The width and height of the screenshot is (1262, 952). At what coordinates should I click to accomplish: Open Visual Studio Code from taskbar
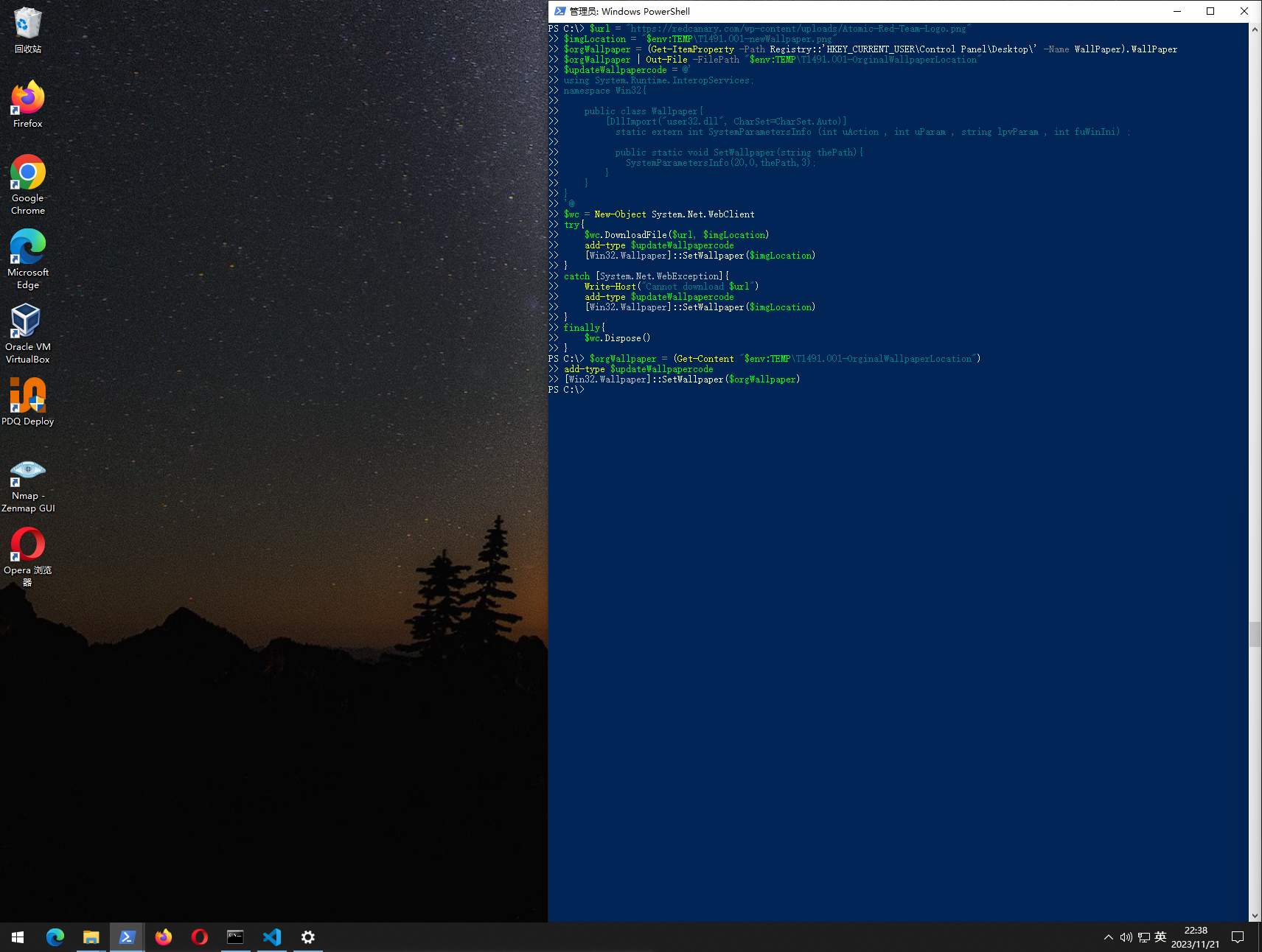point(271,937)
